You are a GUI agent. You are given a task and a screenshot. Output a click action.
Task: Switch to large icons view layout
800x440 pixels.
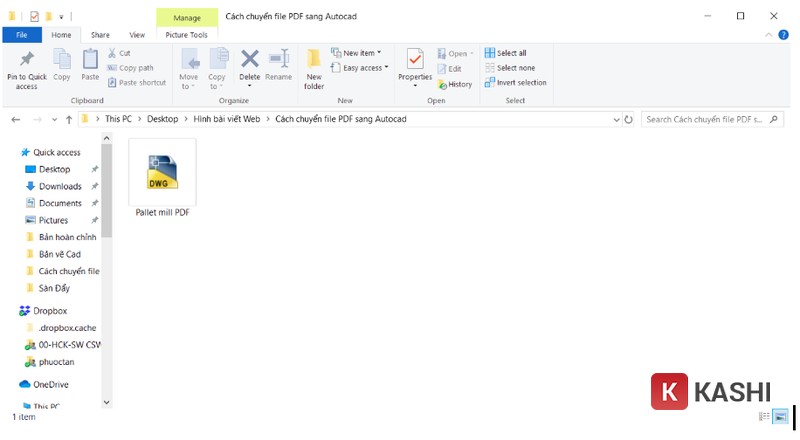click(780, 417)
